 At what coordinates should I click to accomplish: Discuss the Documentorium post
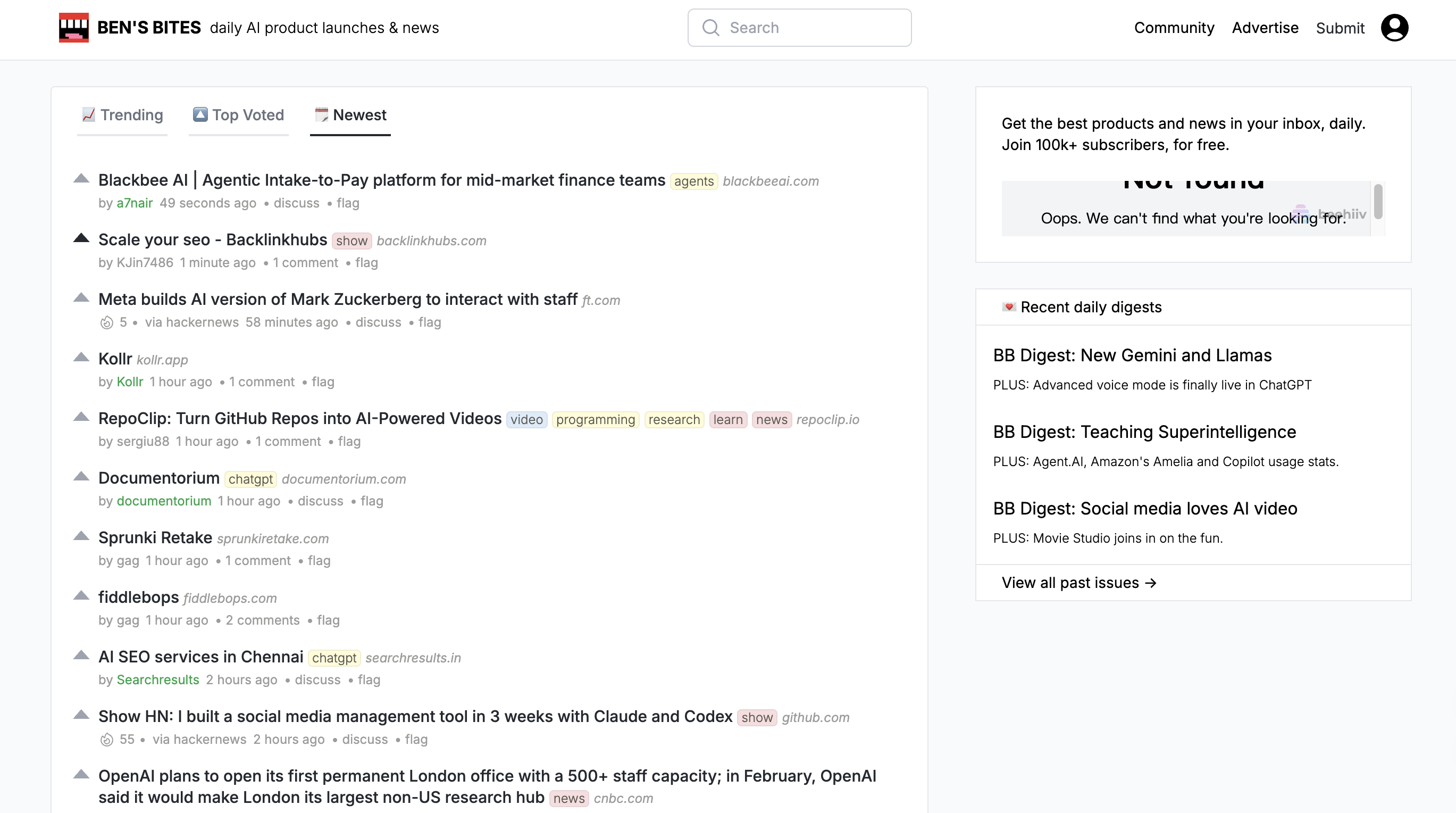(321, 501)
